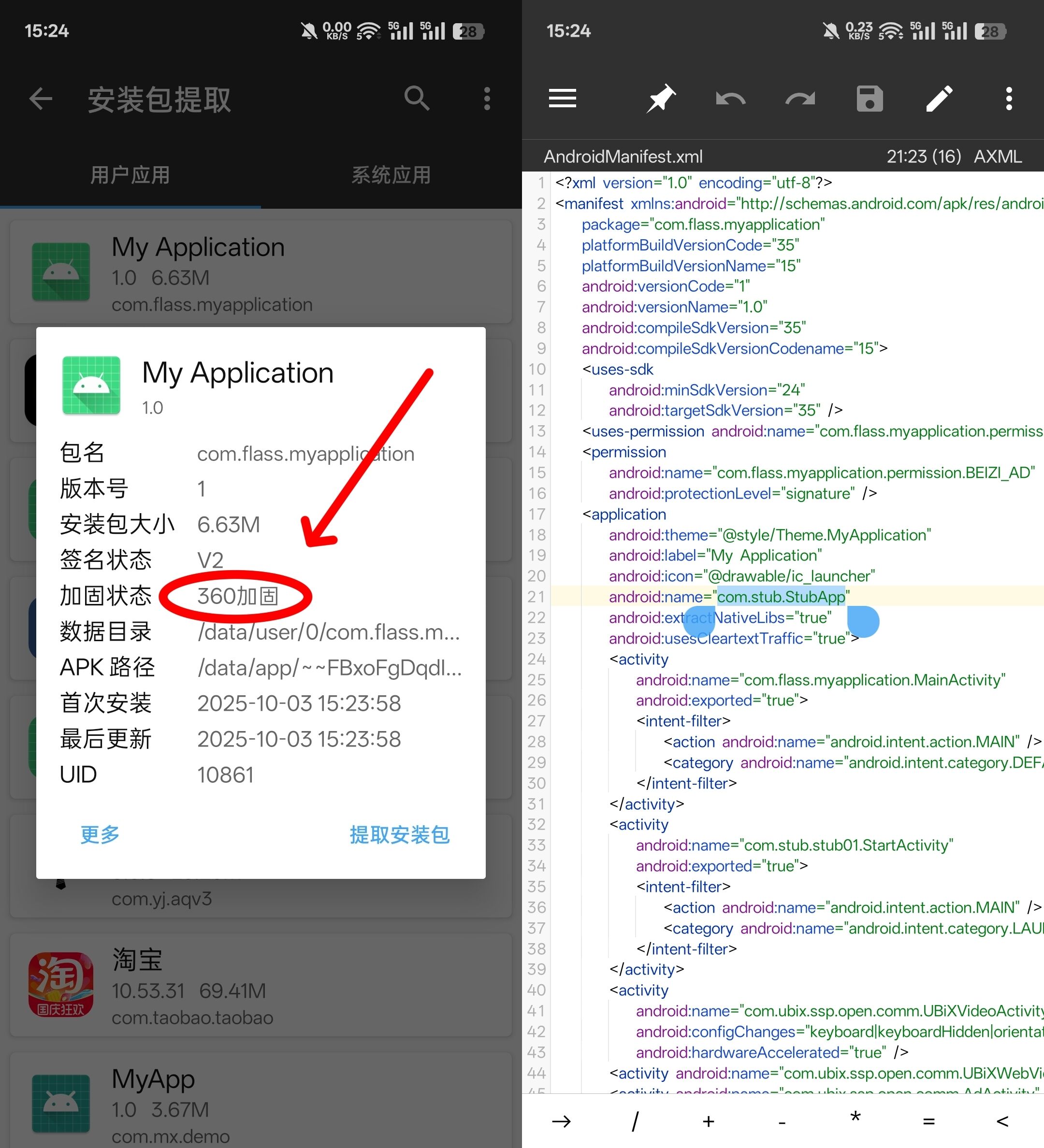Switch to the 系统应用 tab

point(391,175)
